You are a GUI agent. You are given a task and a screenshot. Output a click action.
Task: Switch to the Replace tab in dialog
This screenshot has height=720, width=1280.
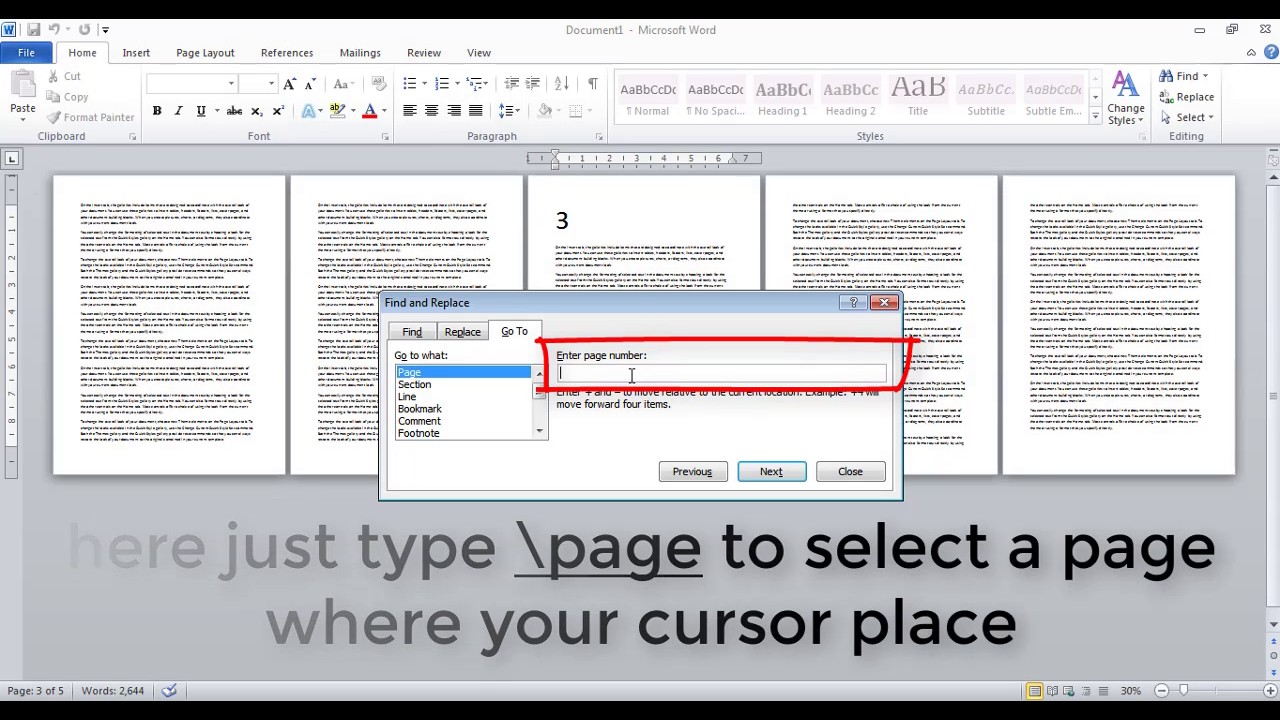(462, 332)
